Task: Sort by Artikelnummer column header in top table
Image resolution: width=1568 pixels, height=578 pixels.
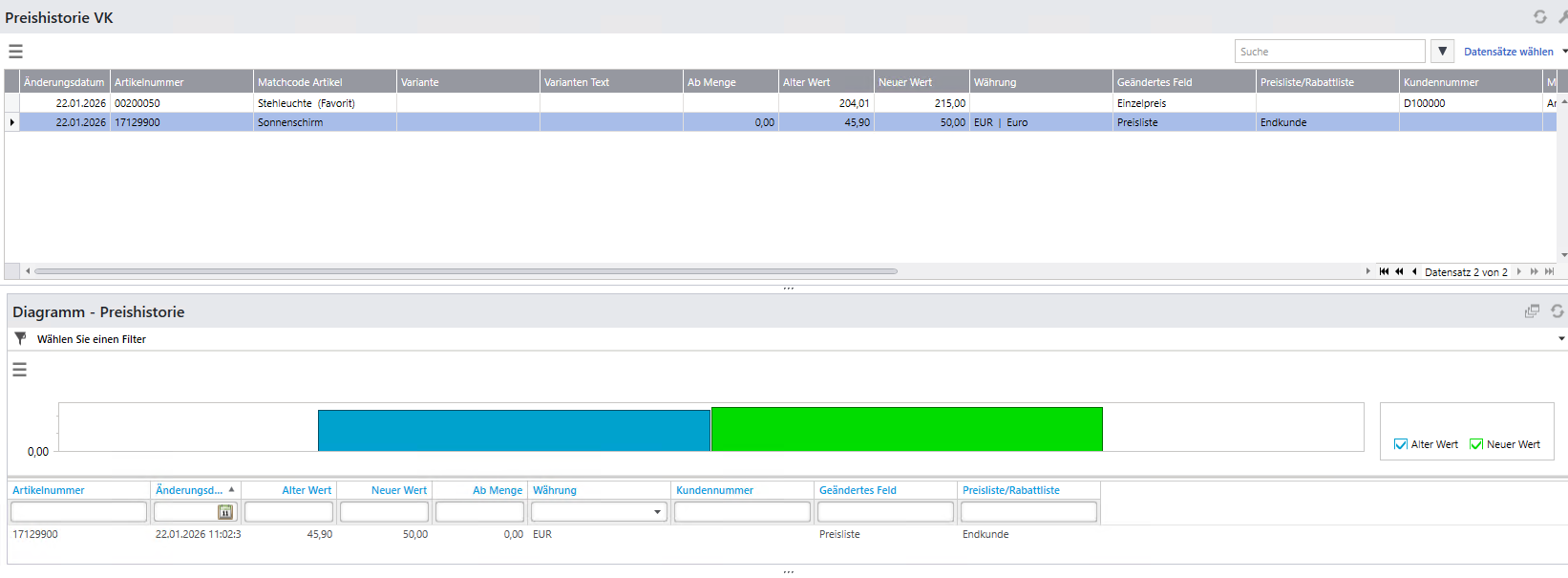Action: (x=181, y=82)
